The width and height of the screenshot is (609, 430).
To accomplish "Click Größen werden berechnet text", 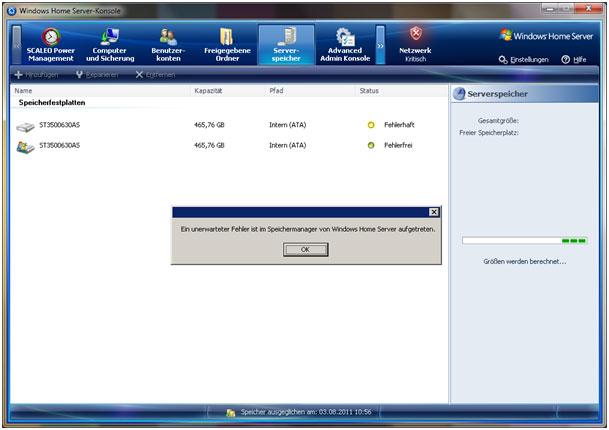I will pyautogui.click(x=524, y=261).
